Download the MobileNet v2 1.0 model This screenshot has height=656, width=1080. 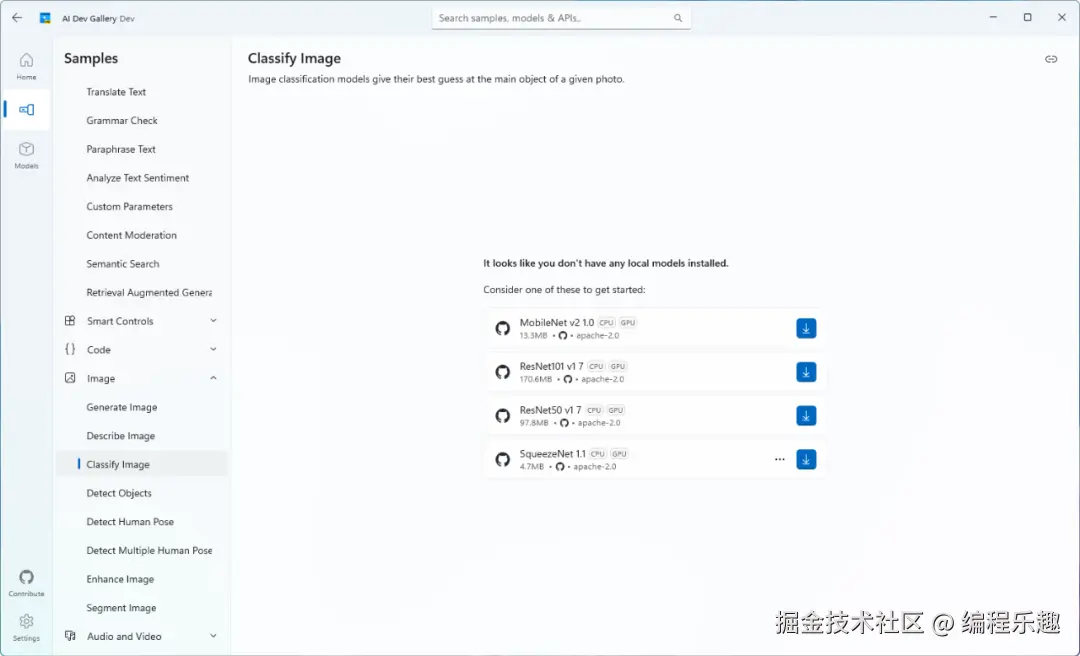[806, 328]
